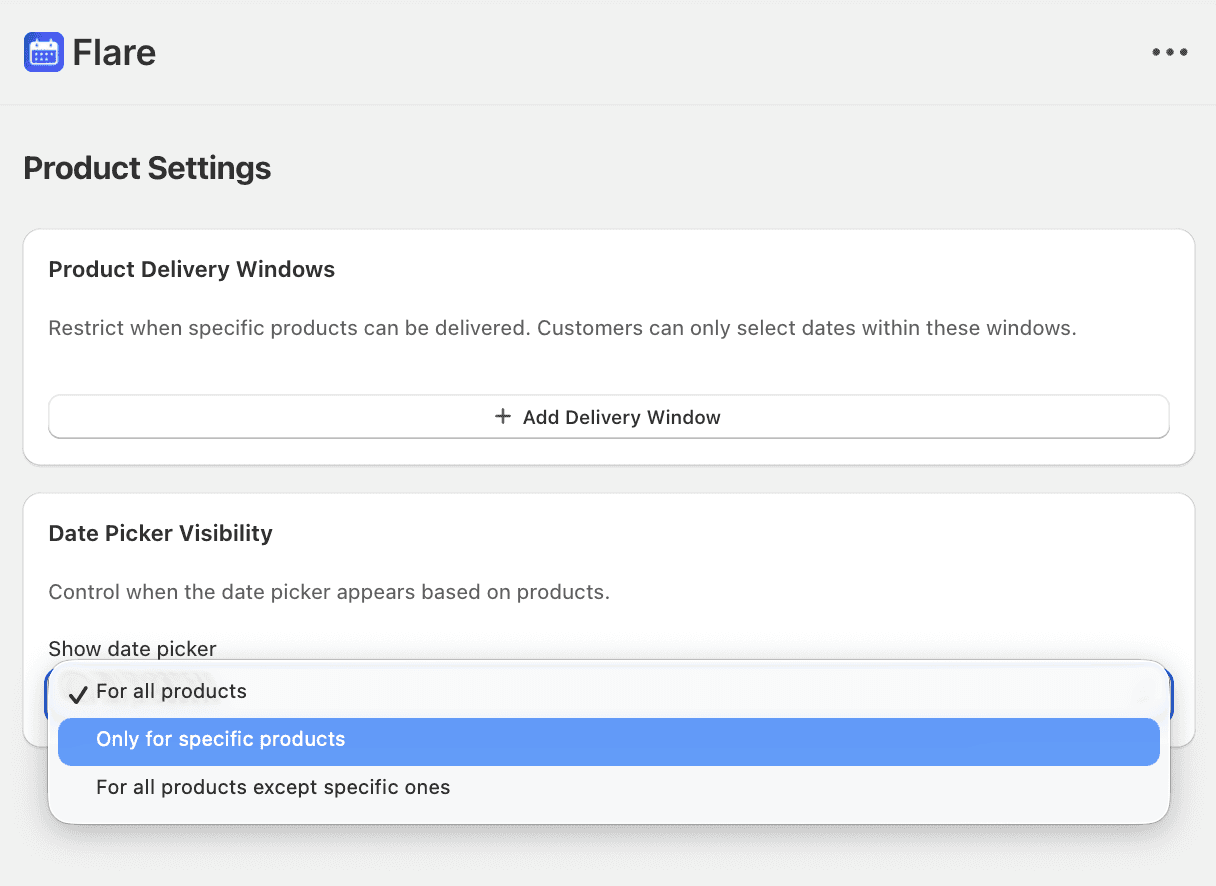This screenshot has height=886, width=1216.
Task: Click the Date Picker Visibility section heading
Action: tap(160, 534)
